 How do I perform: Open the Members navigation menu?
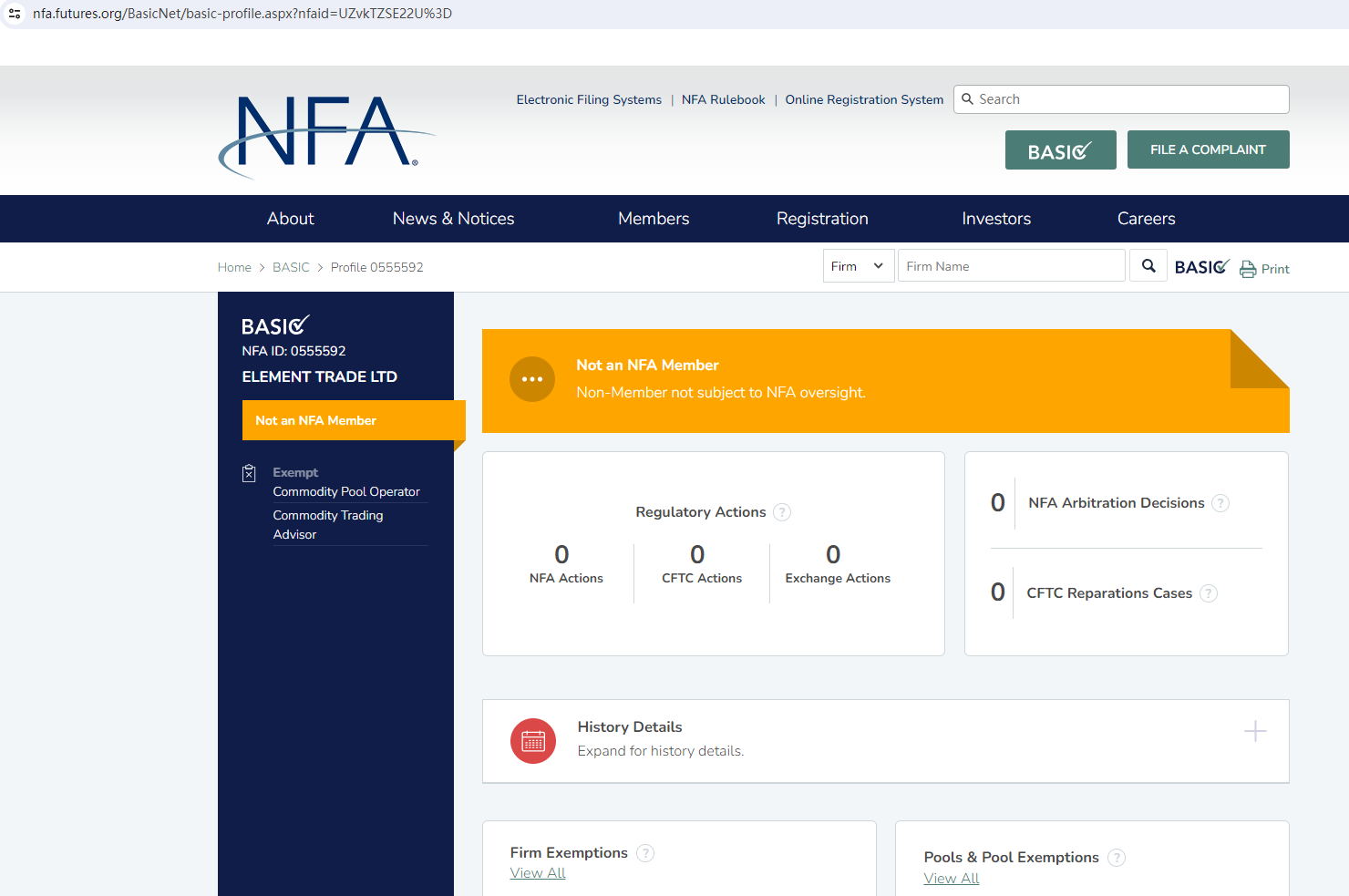click(654, 219)
